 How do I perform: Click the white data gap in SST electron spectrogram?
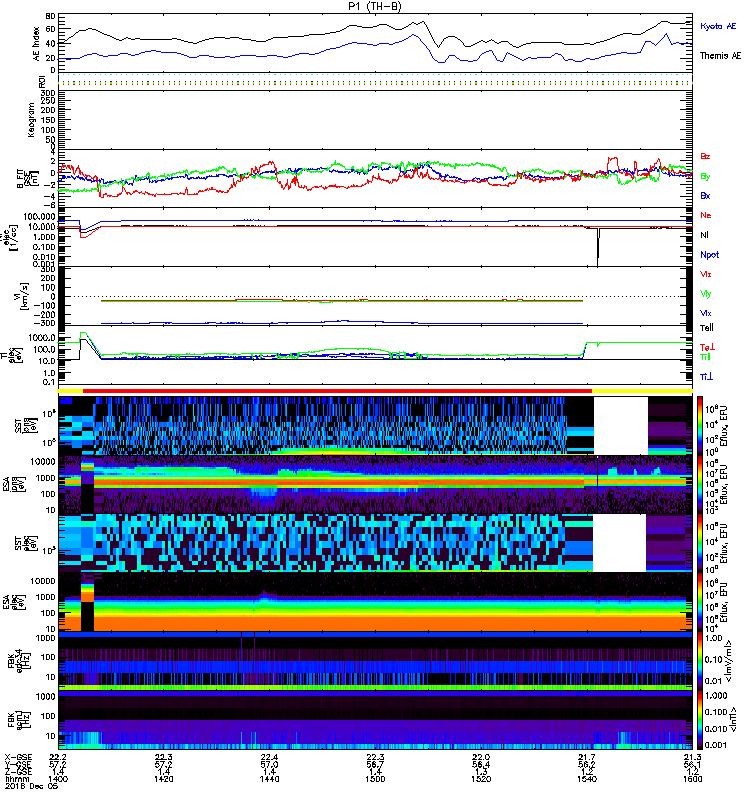point(619,543)
